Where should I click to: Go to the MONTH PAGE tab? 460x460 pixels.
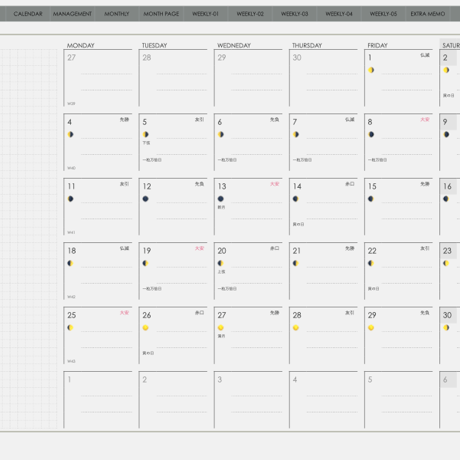(x=161, y=14)
